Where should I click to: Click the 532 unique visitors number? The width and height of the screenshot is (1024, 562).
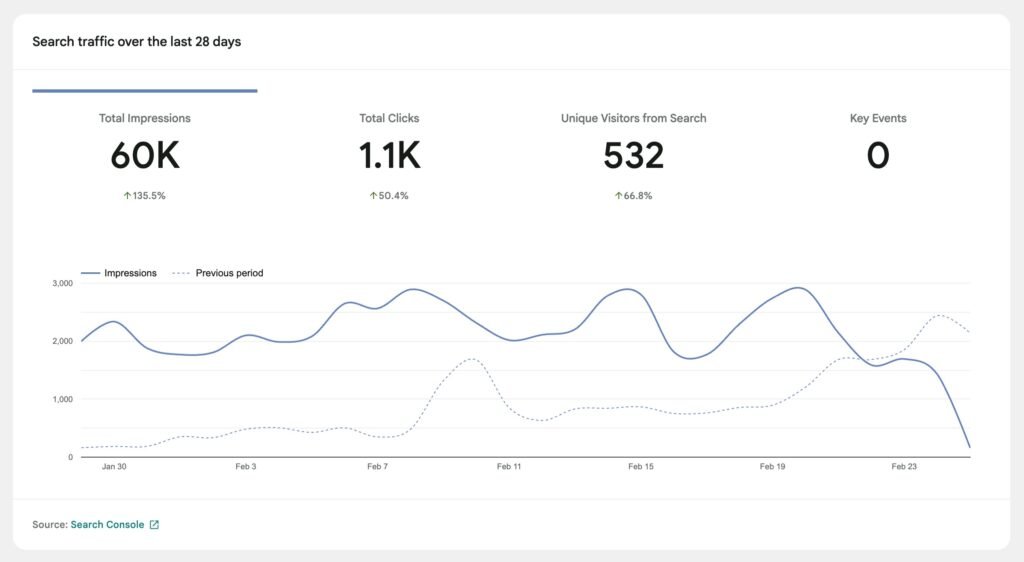click(x=633, y=156)
